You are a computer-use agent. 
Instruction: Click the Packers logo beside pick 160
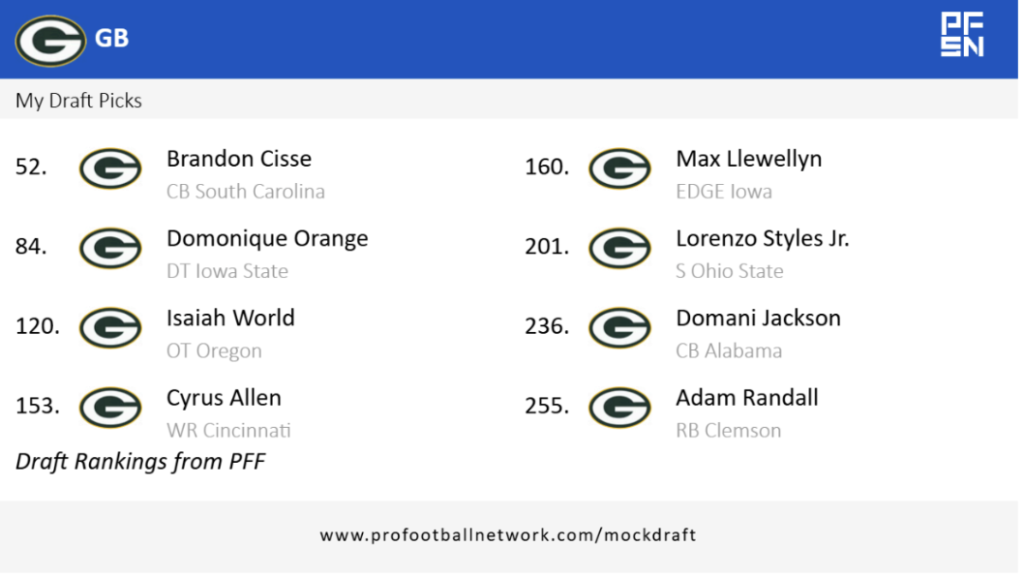[620, 168]
